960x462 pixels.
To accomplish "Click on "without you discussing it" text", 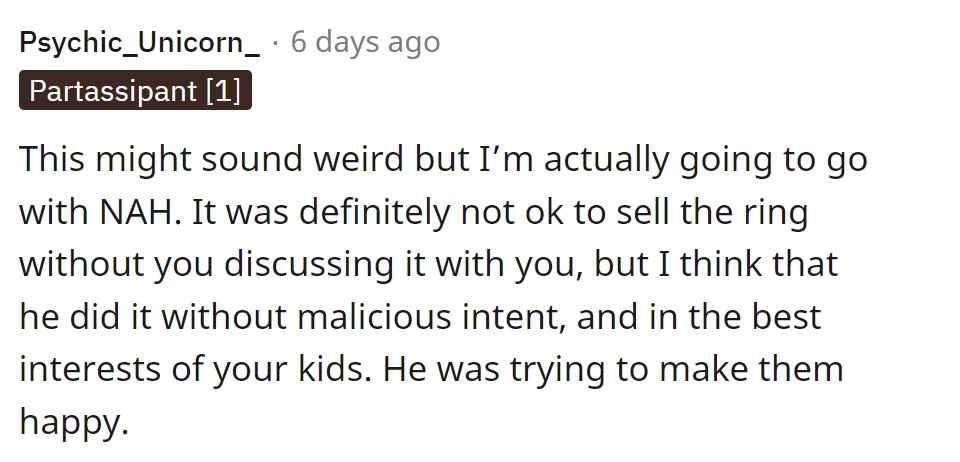I will click(x=206, y=264).
